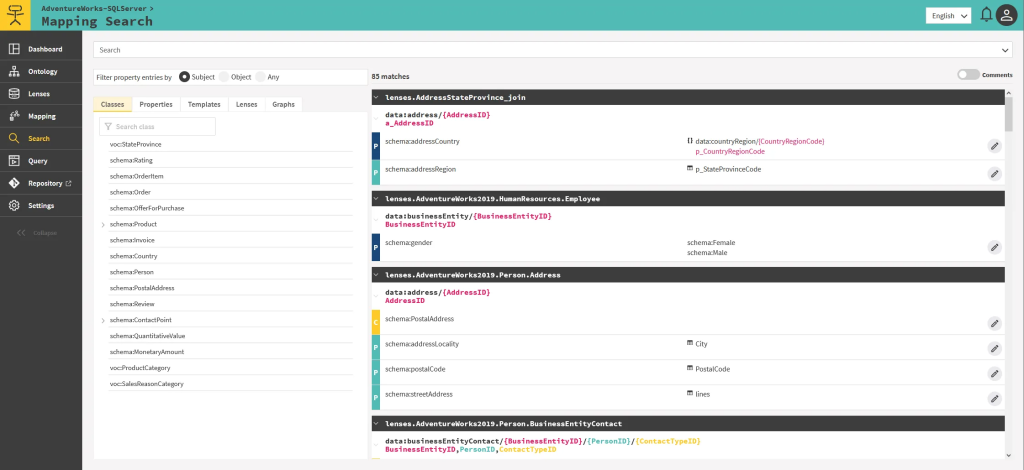The height and width of the screenshot is (470, 1024).
Task: Click P badge of schema:addressLocality
Action: point(376,348)
